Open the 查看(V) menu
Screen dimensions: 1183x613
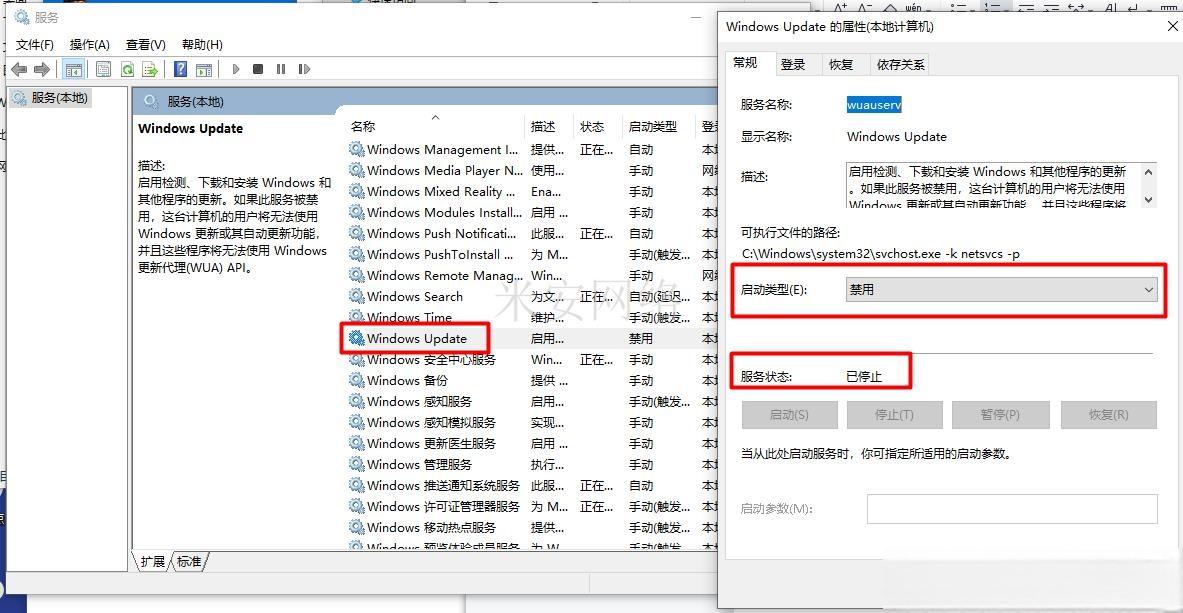[x=146, y=45]
